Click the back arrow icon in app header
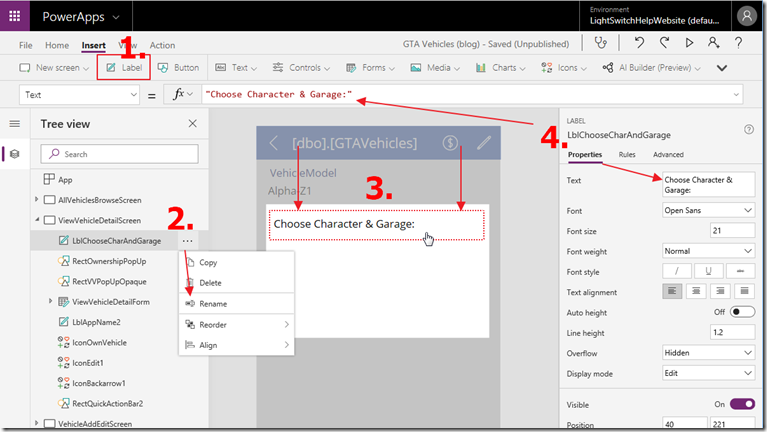767x432 pixels. (x=273, y=143)
